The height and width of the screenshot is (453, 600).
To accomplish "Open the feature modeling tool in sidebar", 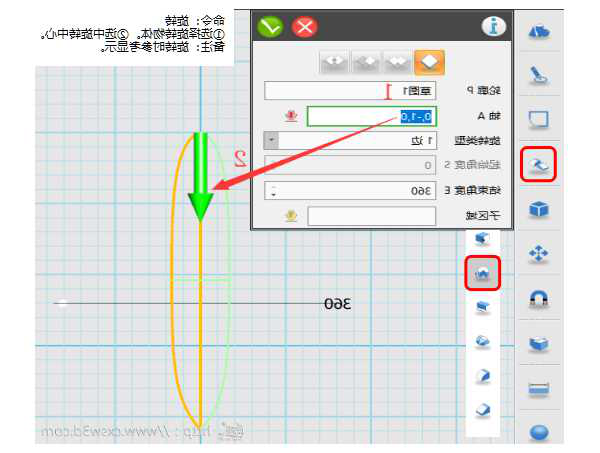I will [x=538, y=164].
